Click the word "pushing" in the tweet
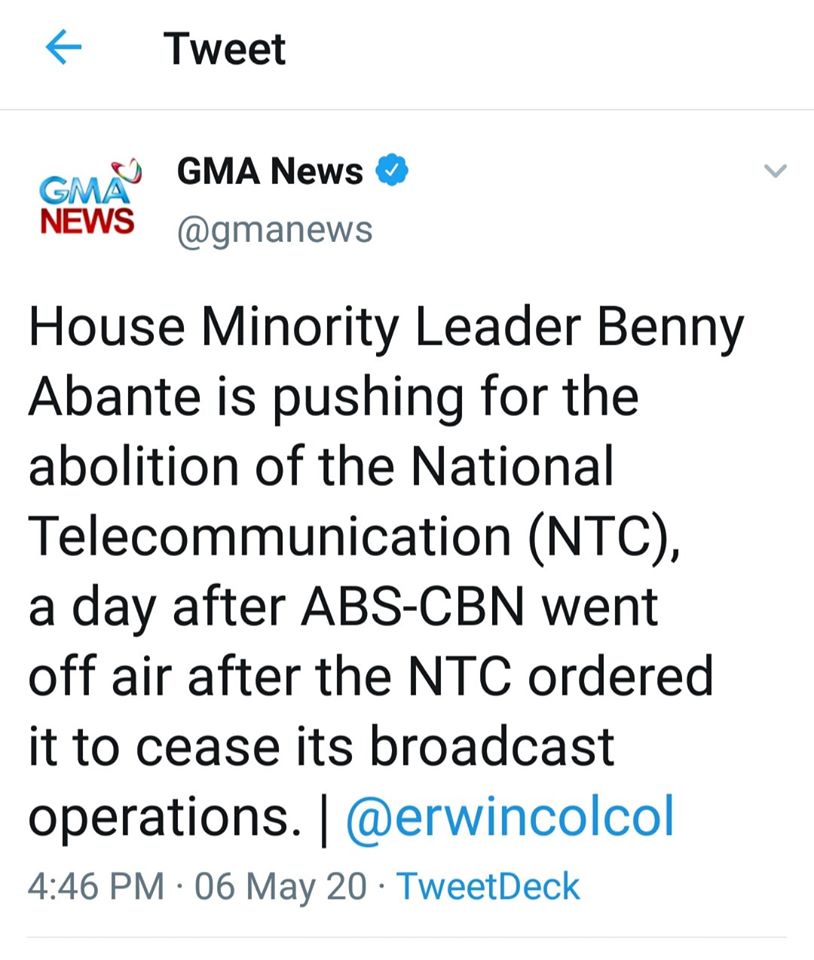 click(x=372, y=398)
